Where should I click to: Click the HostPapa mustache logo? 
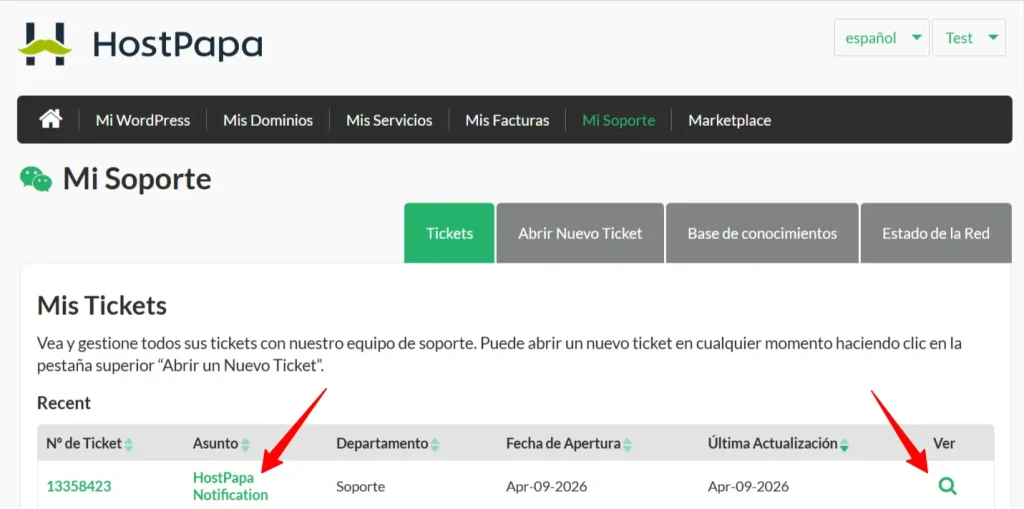click(45, 44)
